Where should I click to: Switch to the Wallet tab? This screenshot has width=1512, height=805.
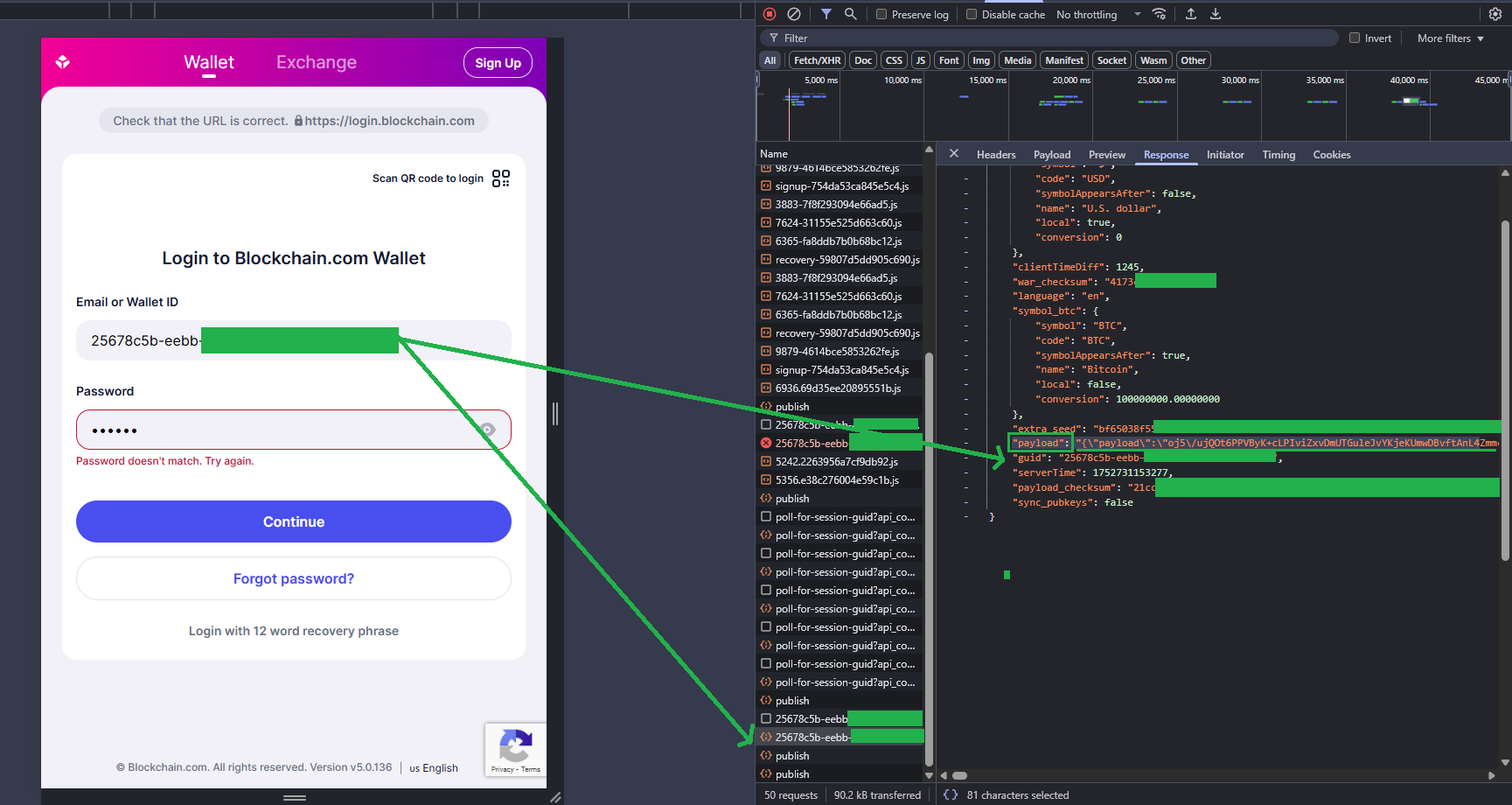(x=209, y=62)
